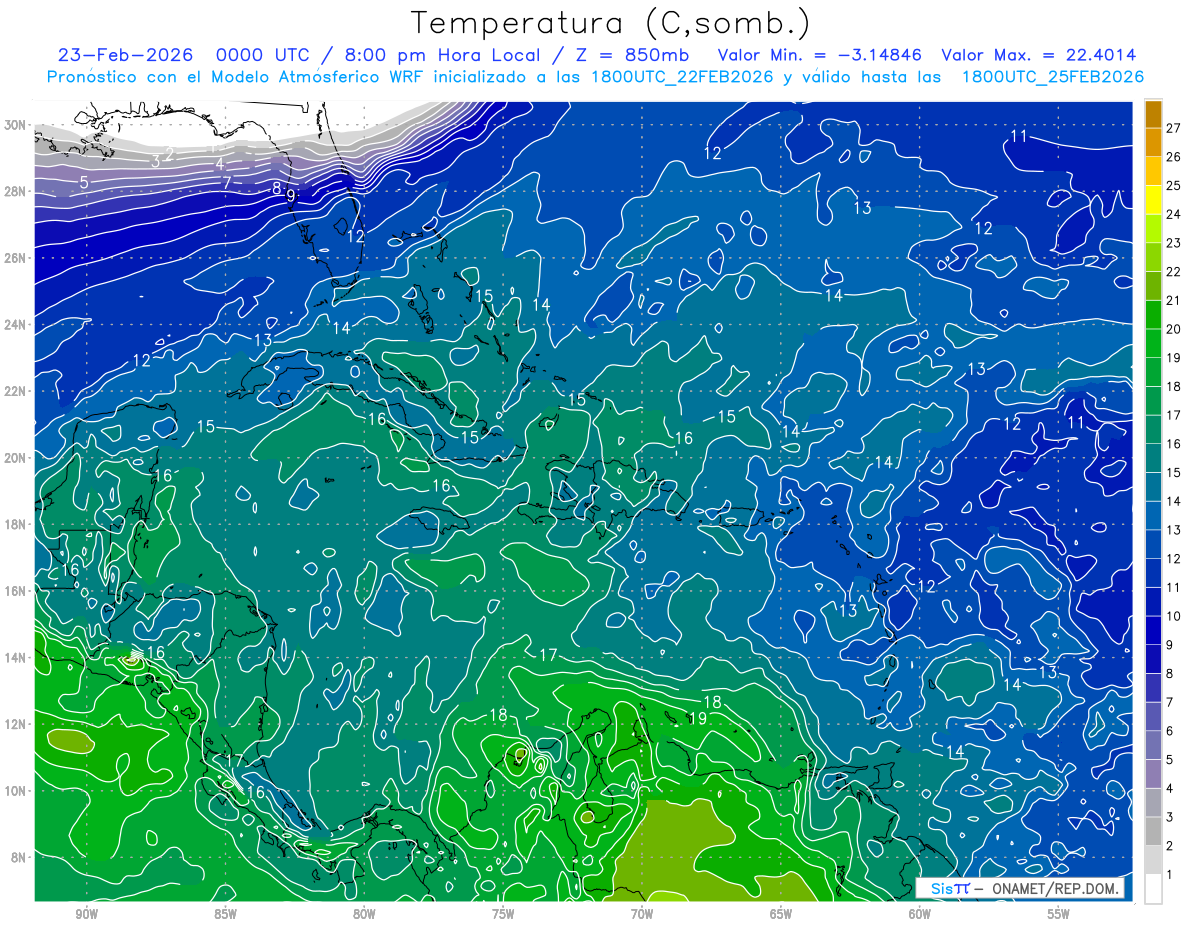Click the Modelo Atmosferico WRF phrase

click(319, 77)
